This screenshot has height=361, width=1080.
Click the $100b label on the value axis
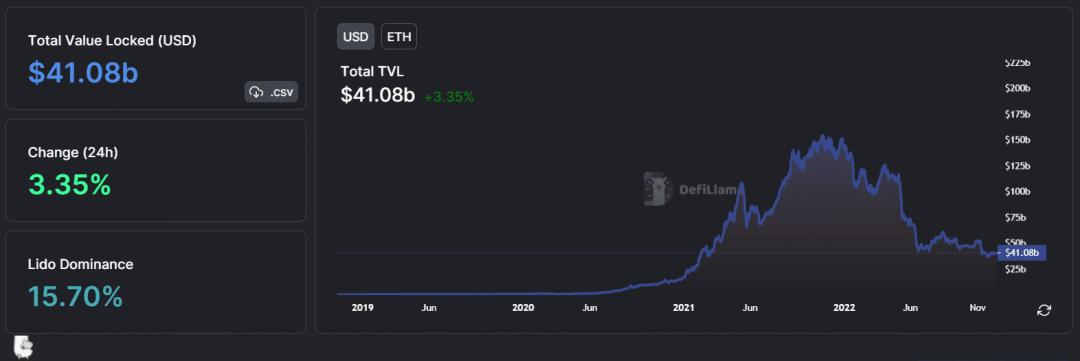(1018, 192)
